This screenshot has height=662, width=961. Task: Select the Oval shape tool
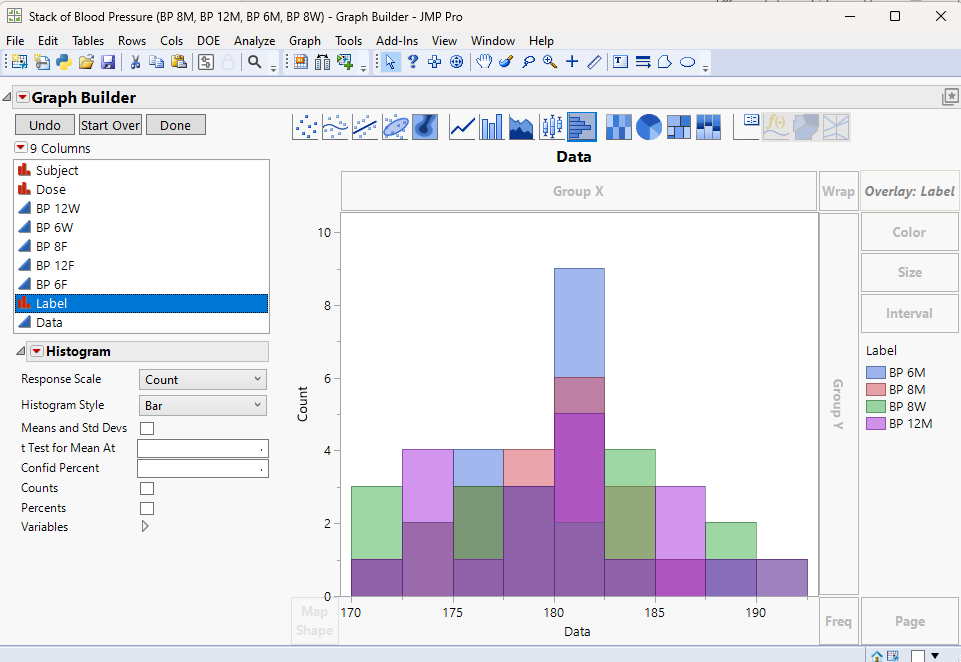[x=688, y=62]
